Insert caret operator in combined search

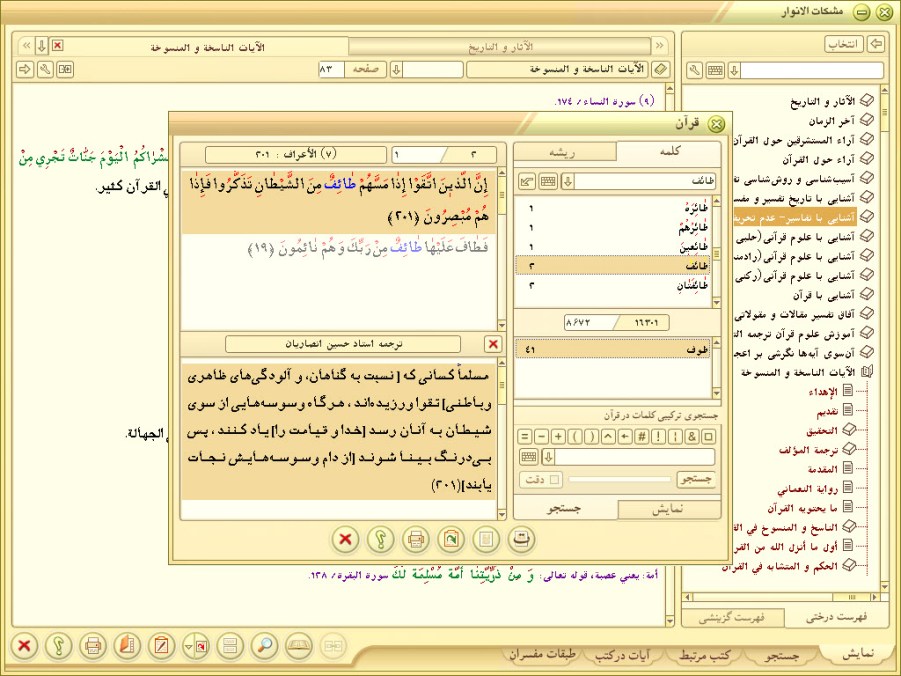[x=609, y=436]
